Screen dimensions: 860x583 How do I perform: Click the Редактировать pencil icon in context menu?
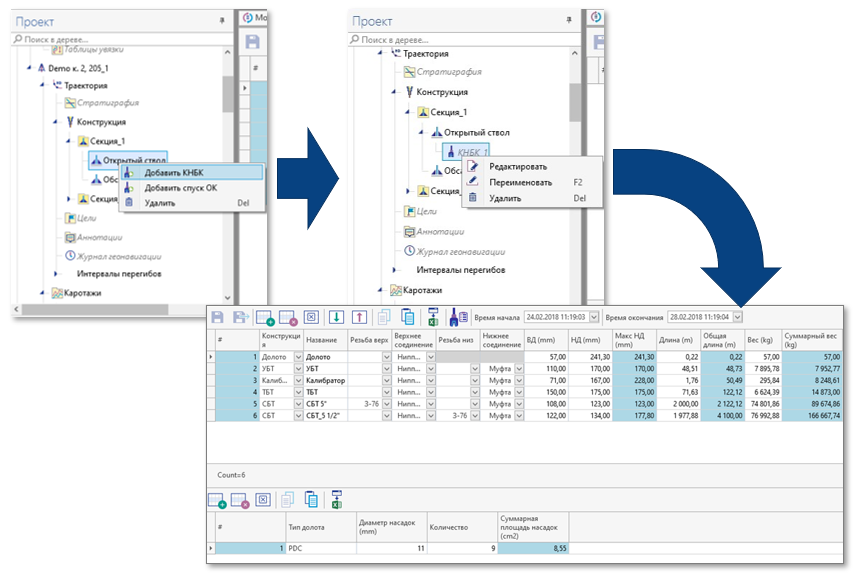pos(472,166)
